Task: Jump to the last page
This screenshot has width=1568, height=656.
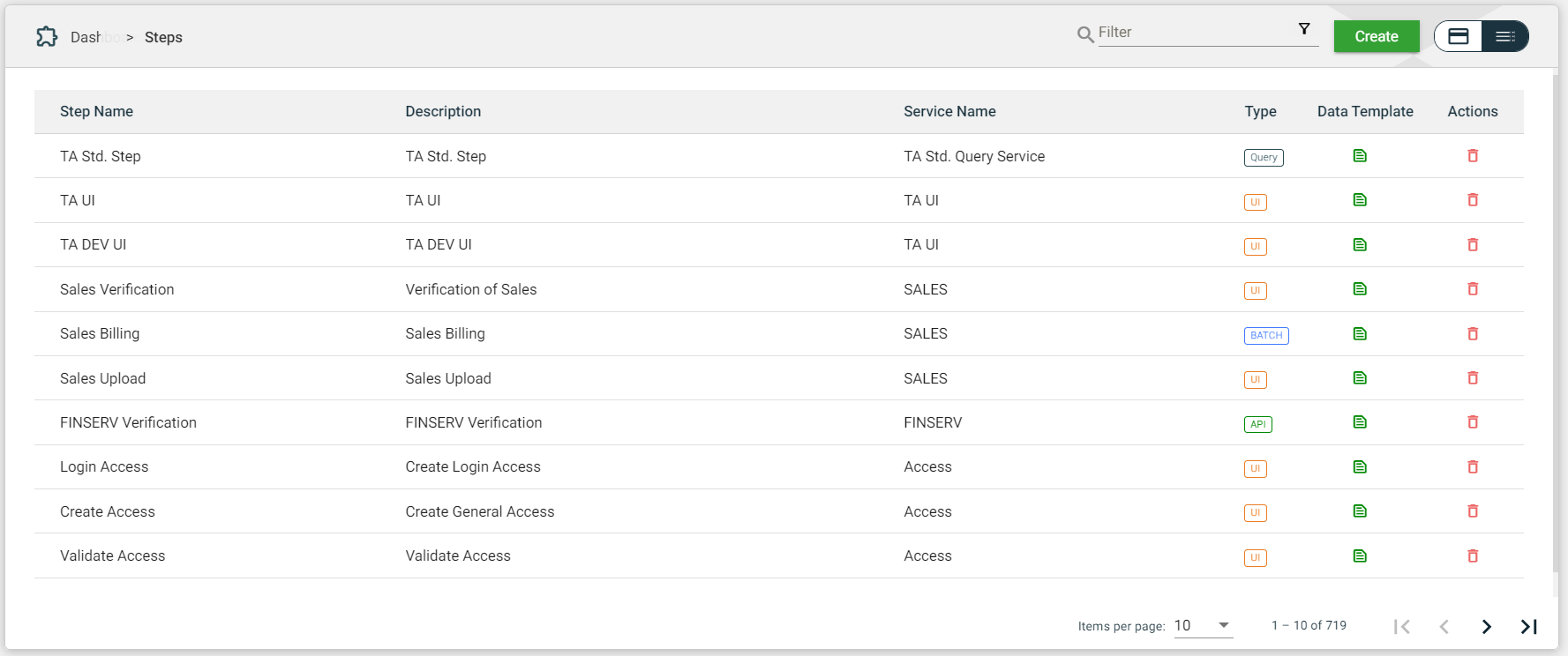Action: point(1528,626)
